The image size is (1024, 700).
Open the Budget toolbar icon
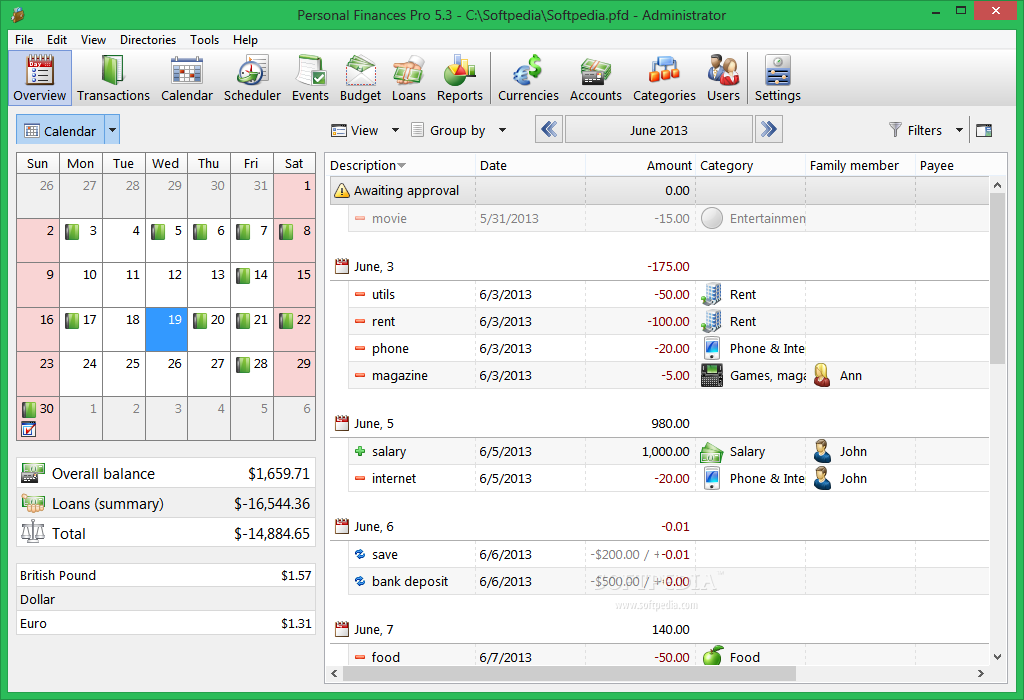click(360, 78)
